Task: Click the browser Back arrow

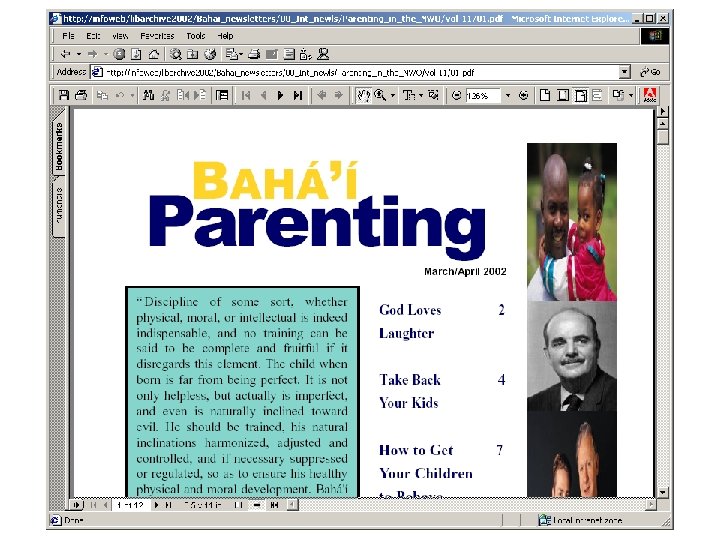Action: click(x=65, y=54)
